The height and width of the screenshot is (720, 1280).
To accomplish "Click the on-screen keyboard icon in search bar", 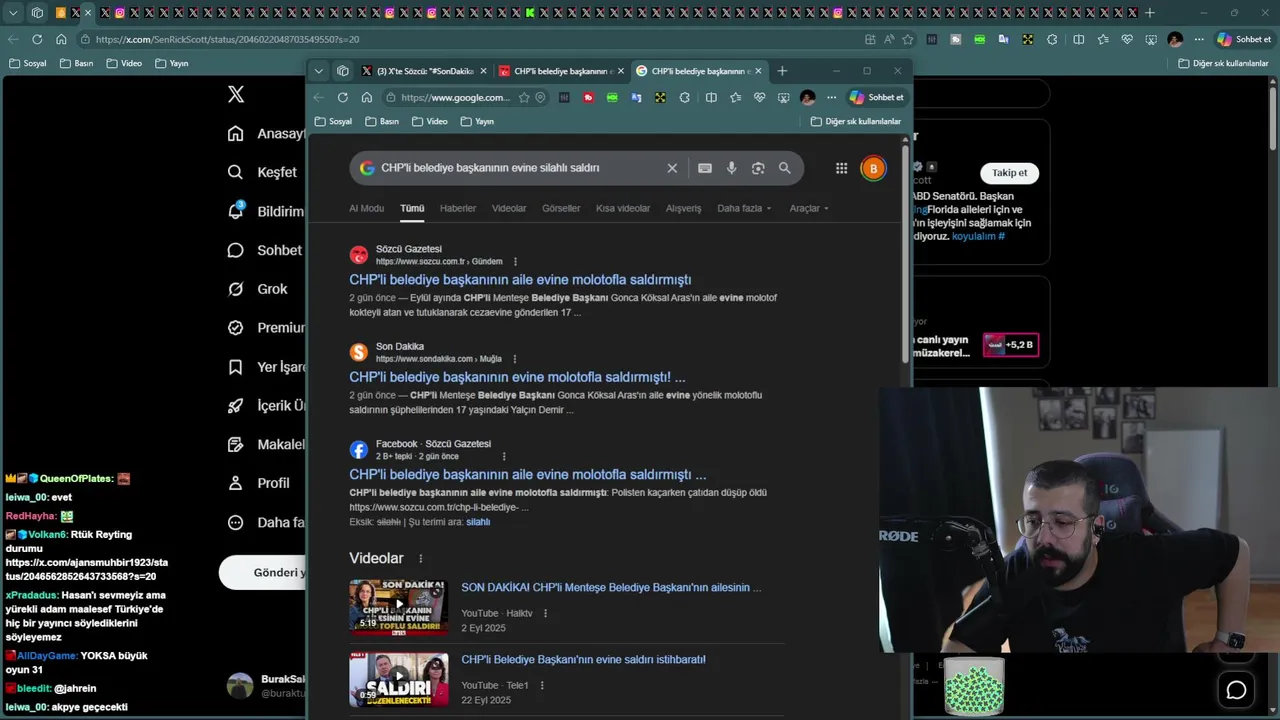I will coord(705,168).
